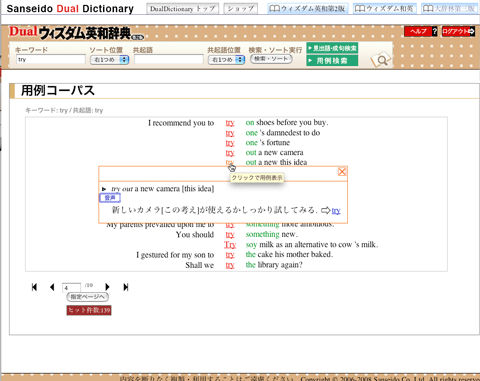Click the red ヒット件数:139 hit count label
Screen dimensions: 480x381
pyautogui.click(x=89, y=310)
